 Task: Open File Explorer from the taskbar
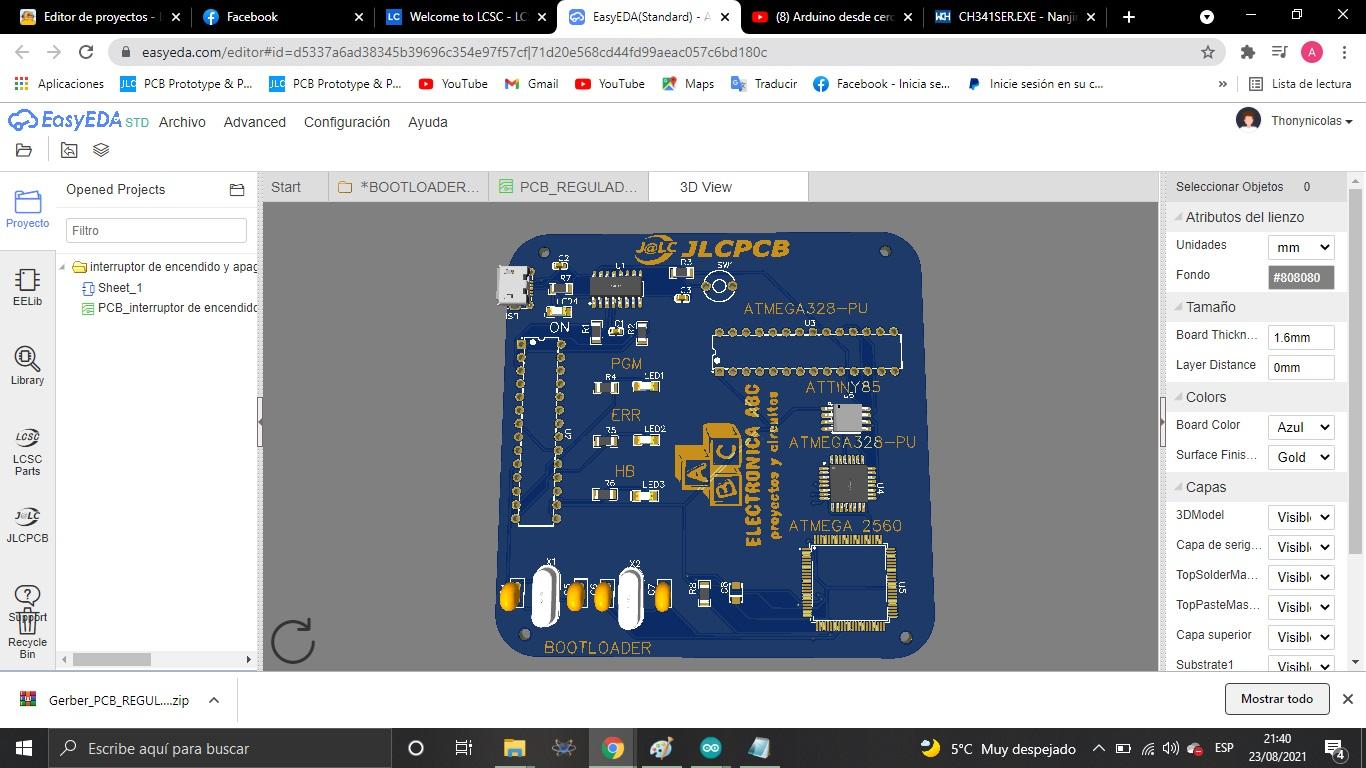514,748
